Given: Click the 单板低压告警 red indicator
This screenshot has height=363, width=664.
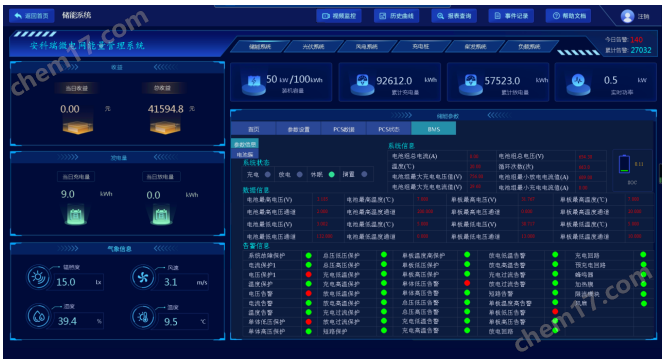Looking at the screenshot, I should click(x=555, y=312).
